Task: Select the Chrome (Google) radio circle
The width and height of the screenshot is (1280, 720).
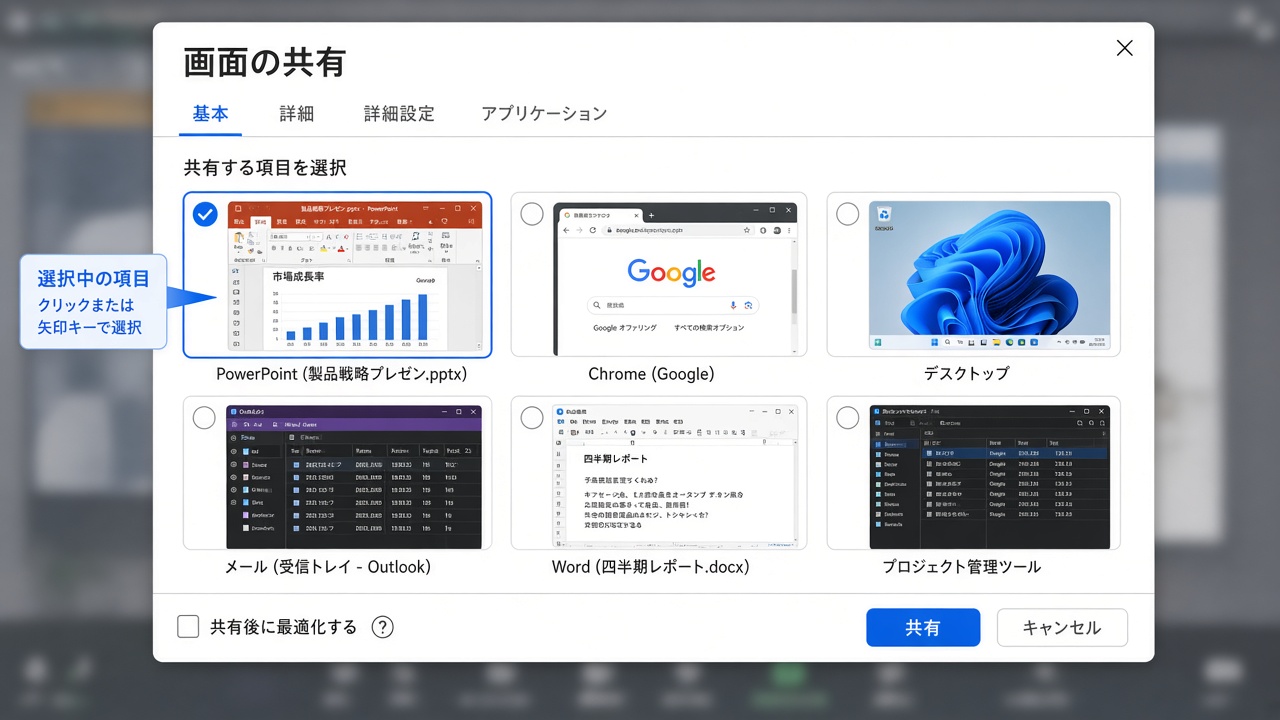Action: pos(532,214)
